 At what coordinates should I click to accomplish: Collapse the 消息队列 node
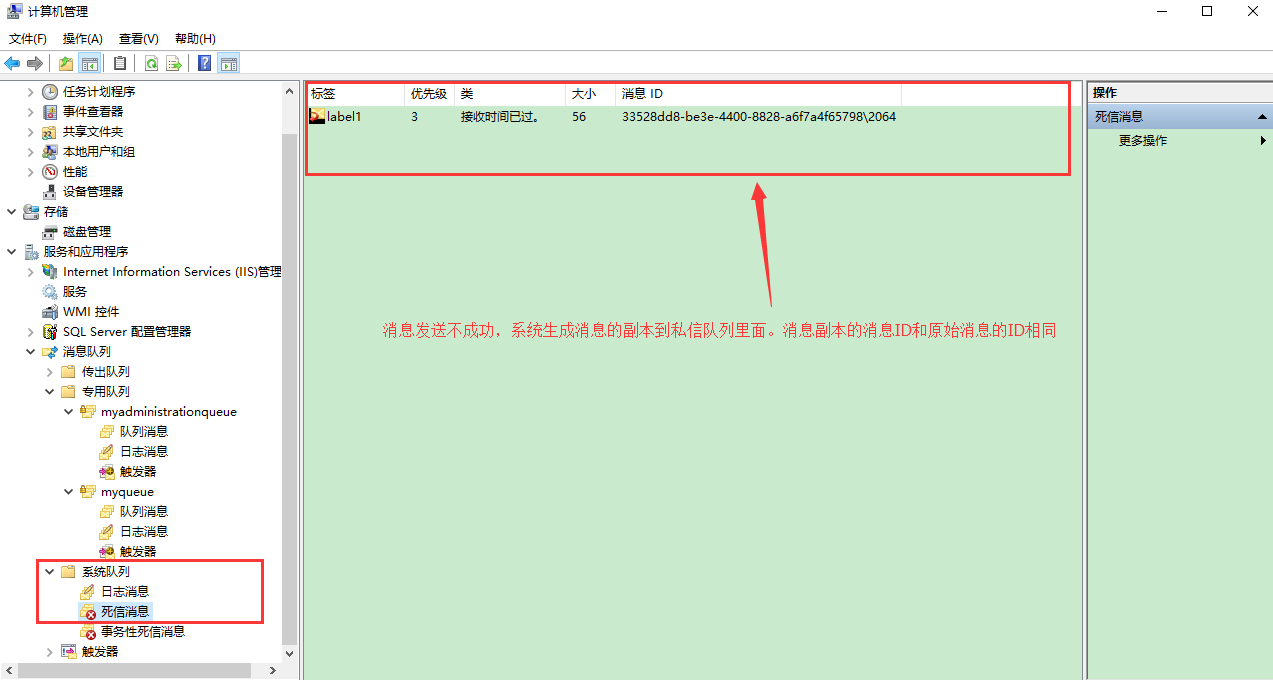pos(30,351)
